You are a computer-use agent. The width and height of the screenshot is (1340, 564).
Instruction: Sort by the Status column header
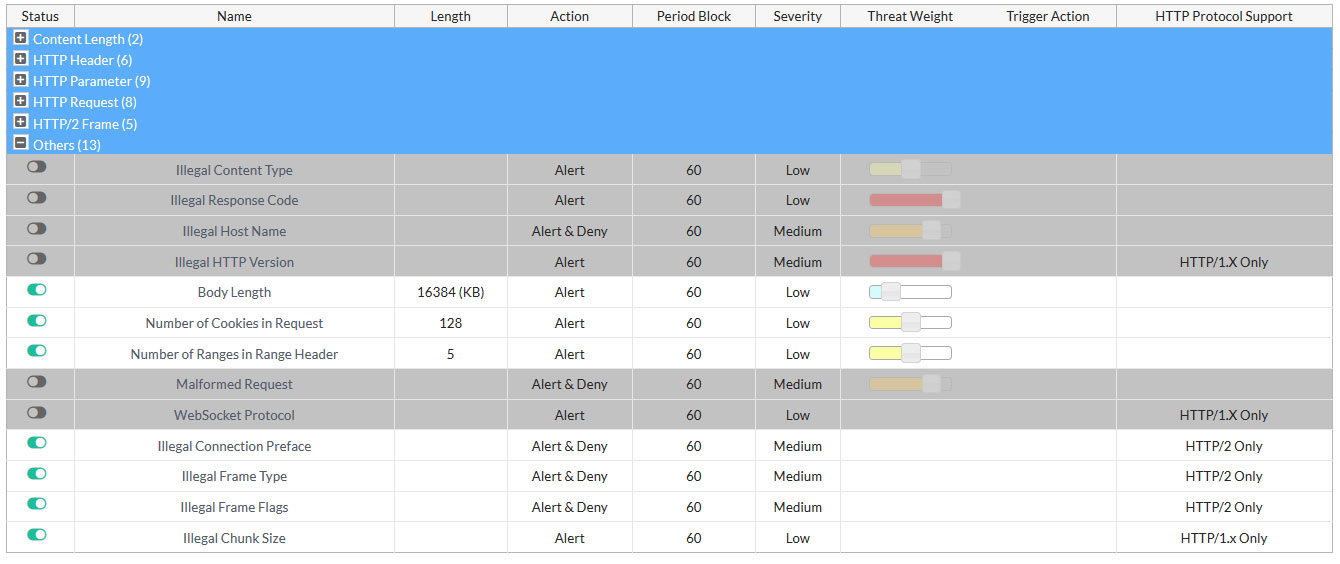tap(40, 16)
